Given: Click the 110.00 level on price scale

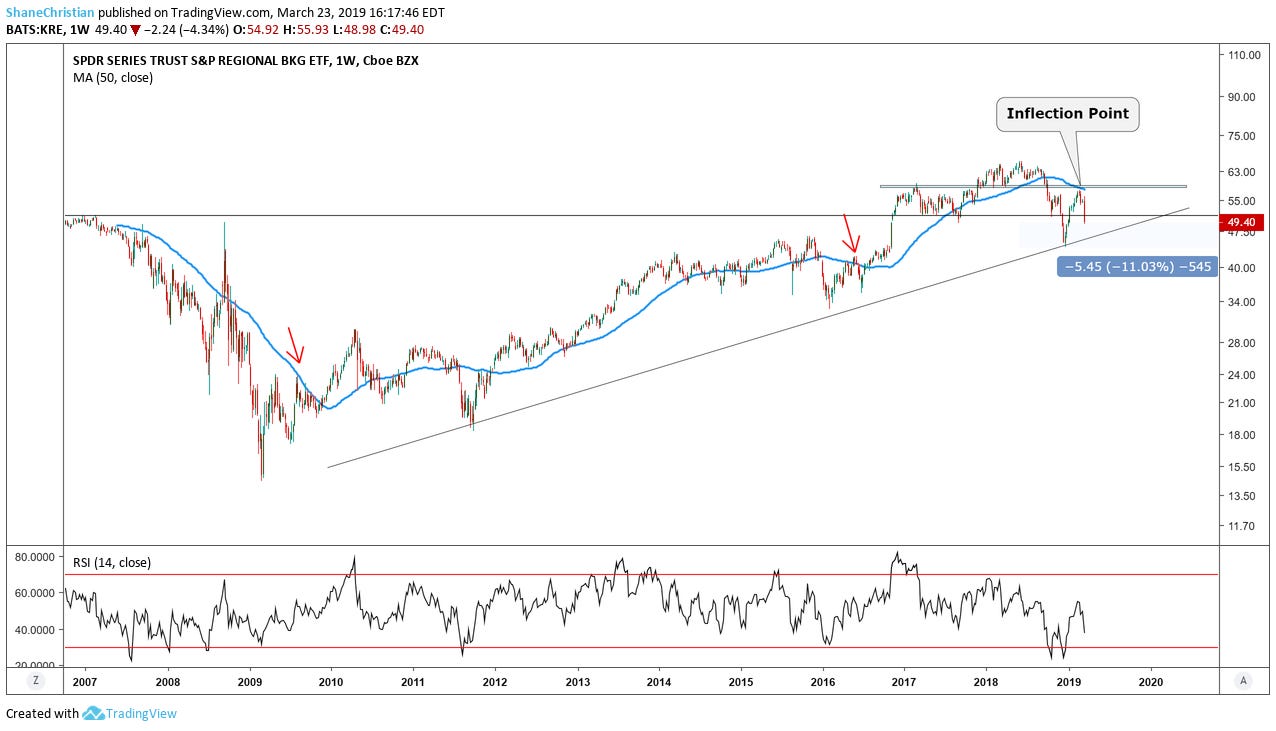Looking at the screenshot, I should (1243, 55).
